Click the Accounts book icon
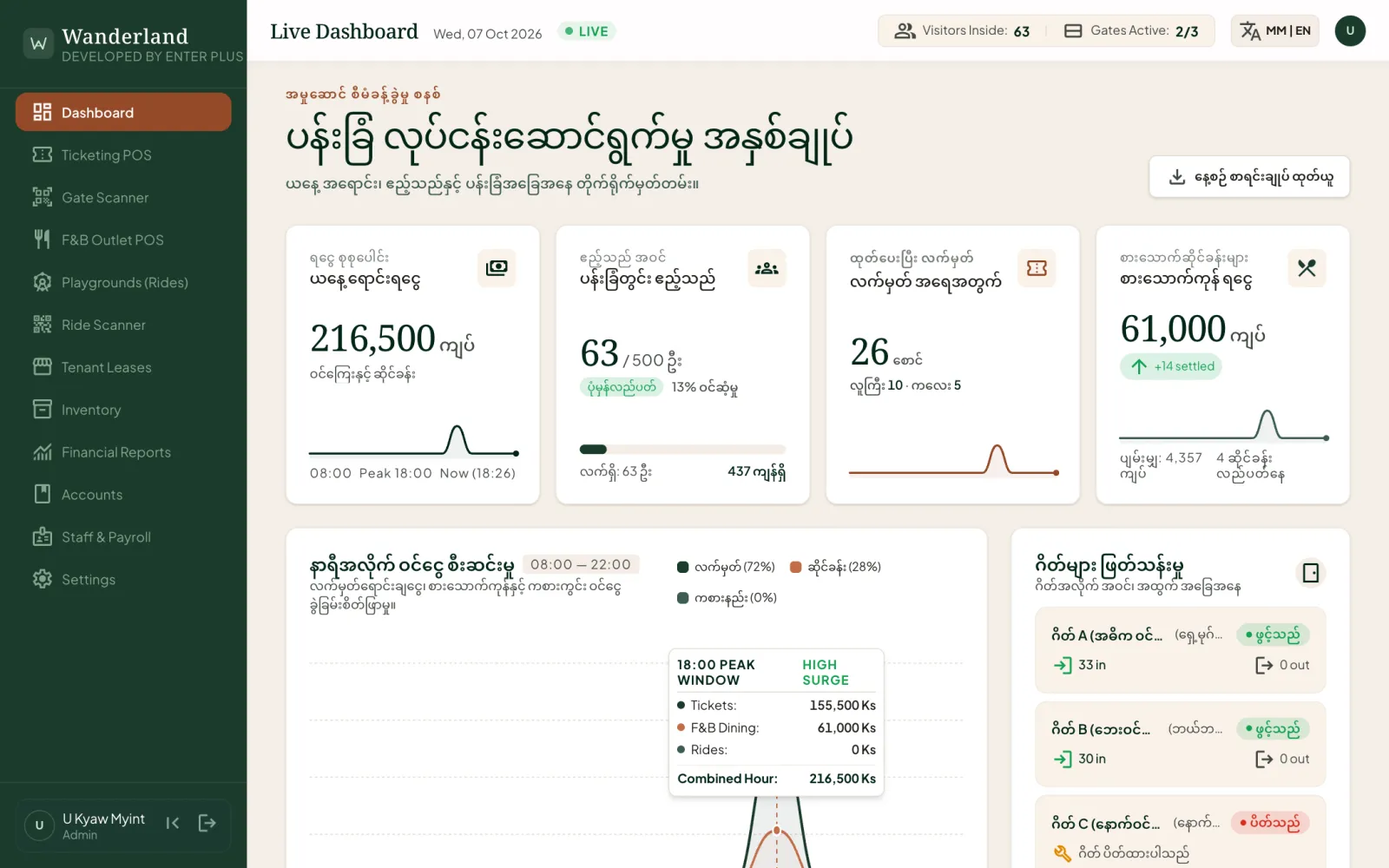 click(42, 495)
